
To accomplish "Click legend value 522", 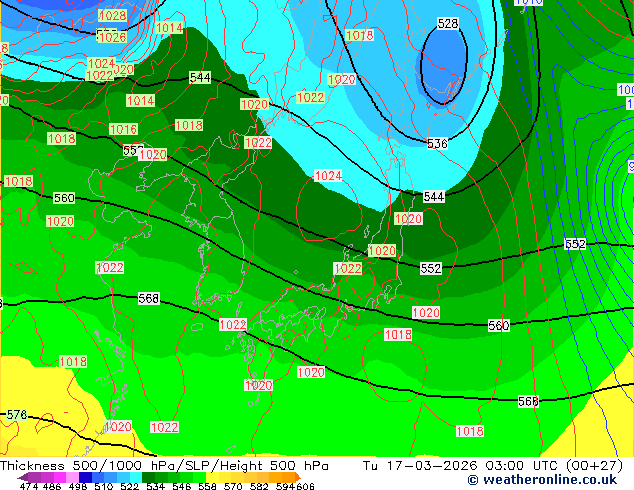I will pyautogui.click(x=130, y=487).
